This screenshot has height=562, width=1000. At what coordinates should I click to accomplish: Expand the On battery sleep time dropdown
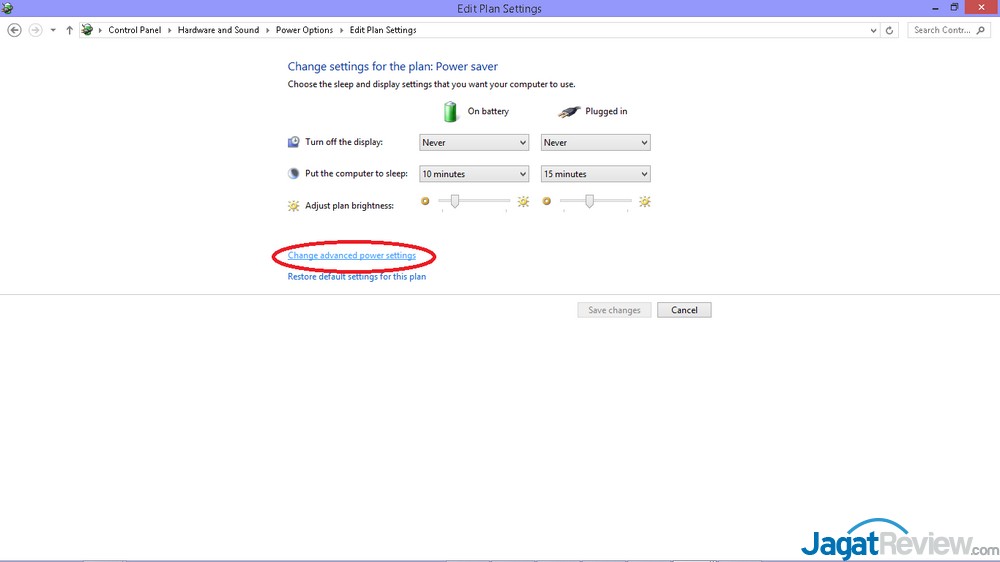473,174
